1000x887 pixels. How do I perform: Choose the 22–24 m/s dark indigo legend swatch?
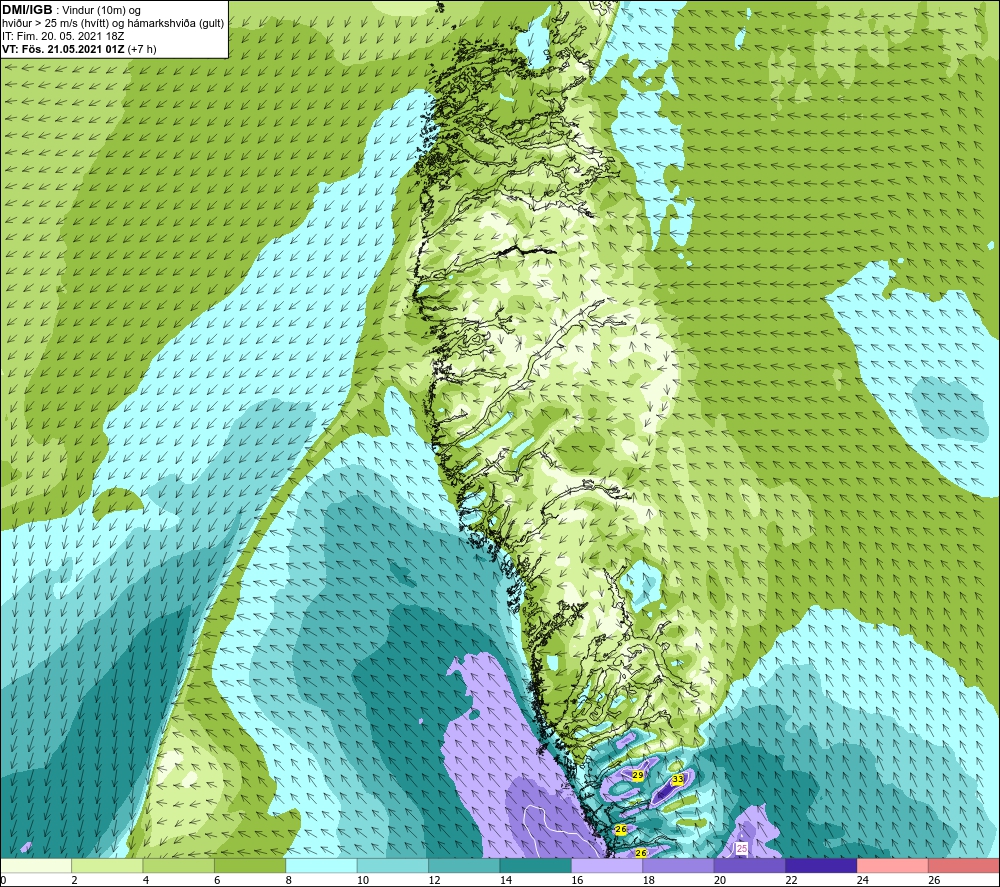pyautogui.click(x=821, y=865)
